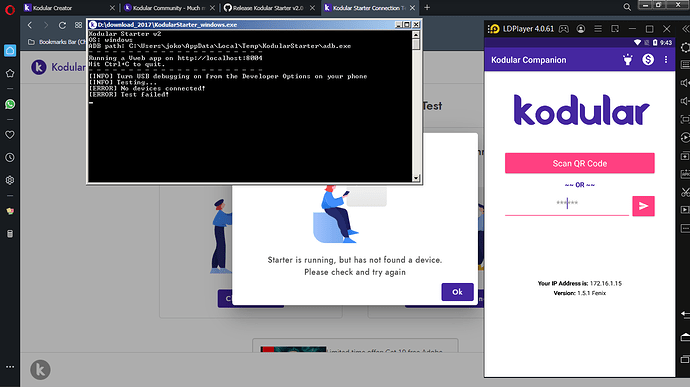Open the Bookmarks Bar folder

56,42
